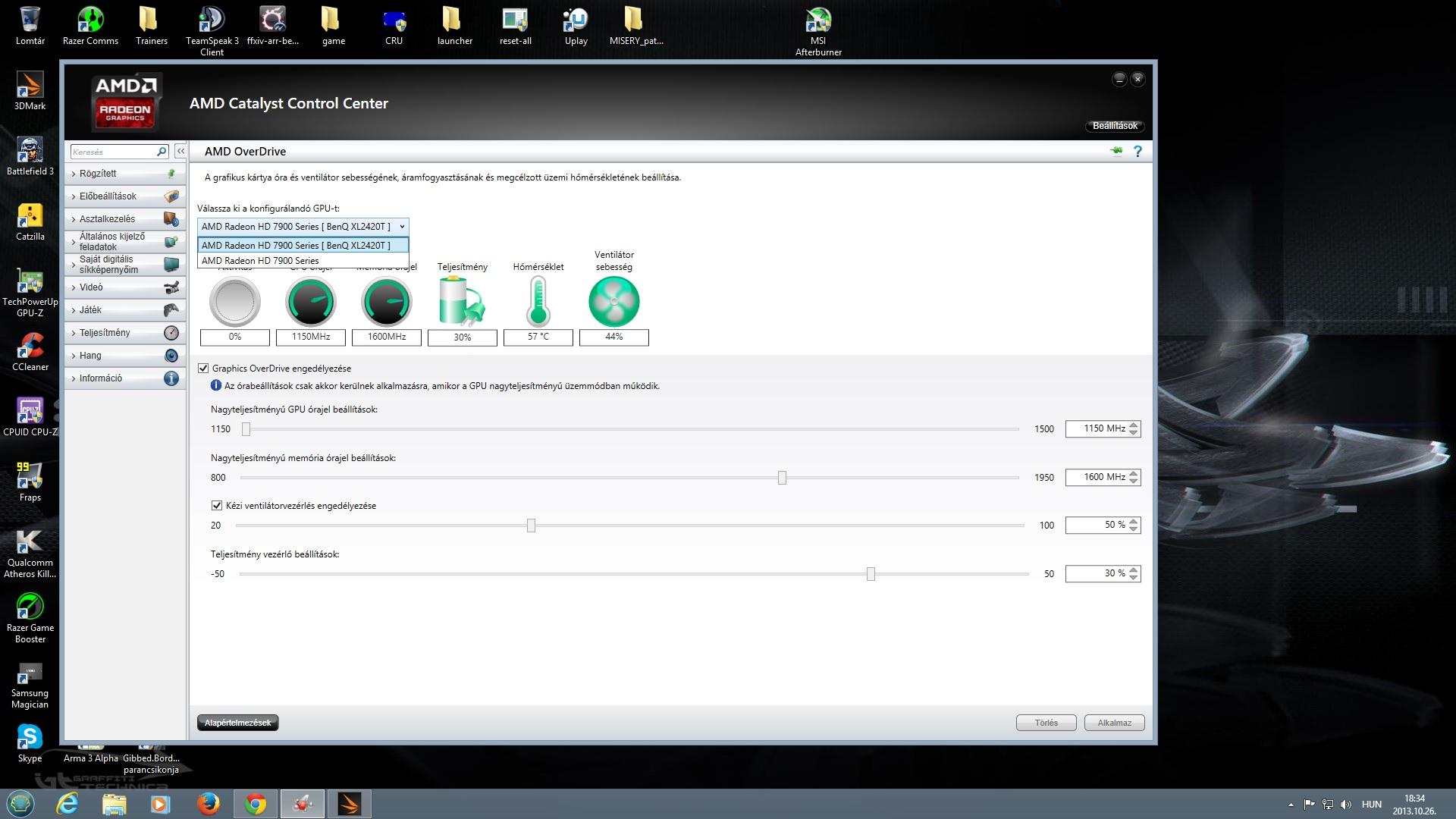Click the Teljesítmény clock gauge sidebar icon
The width and height of the screenshot is (1456, 819).
[171, 333]
